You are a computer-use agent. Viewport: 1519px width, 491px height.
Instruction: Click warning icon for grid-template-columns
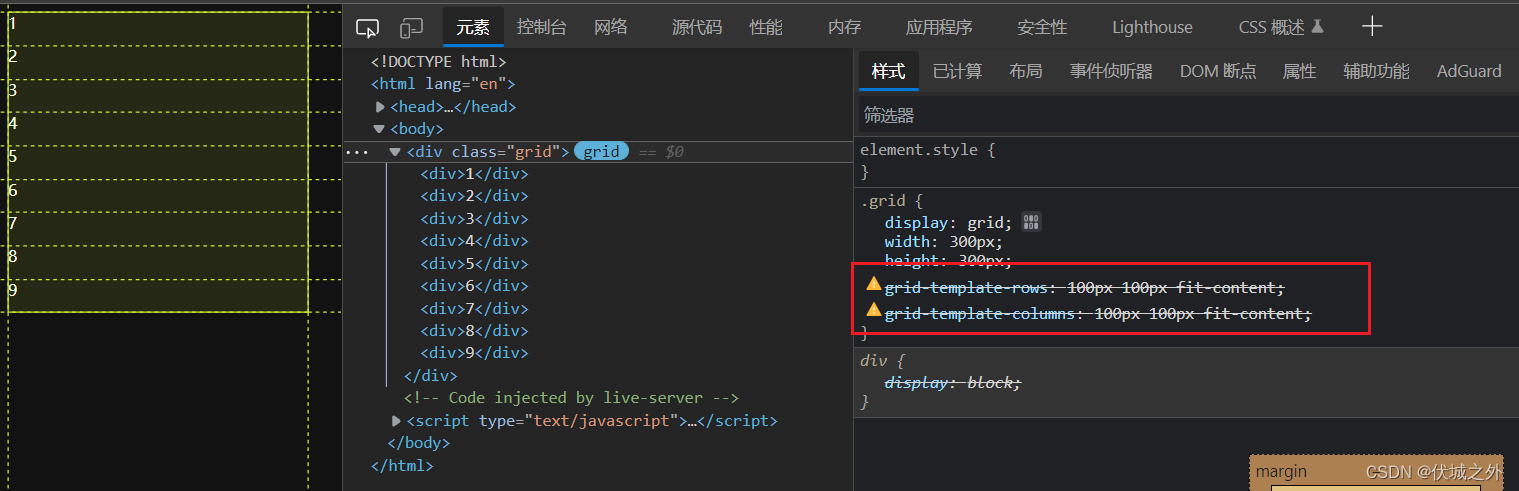coord(874,311)
